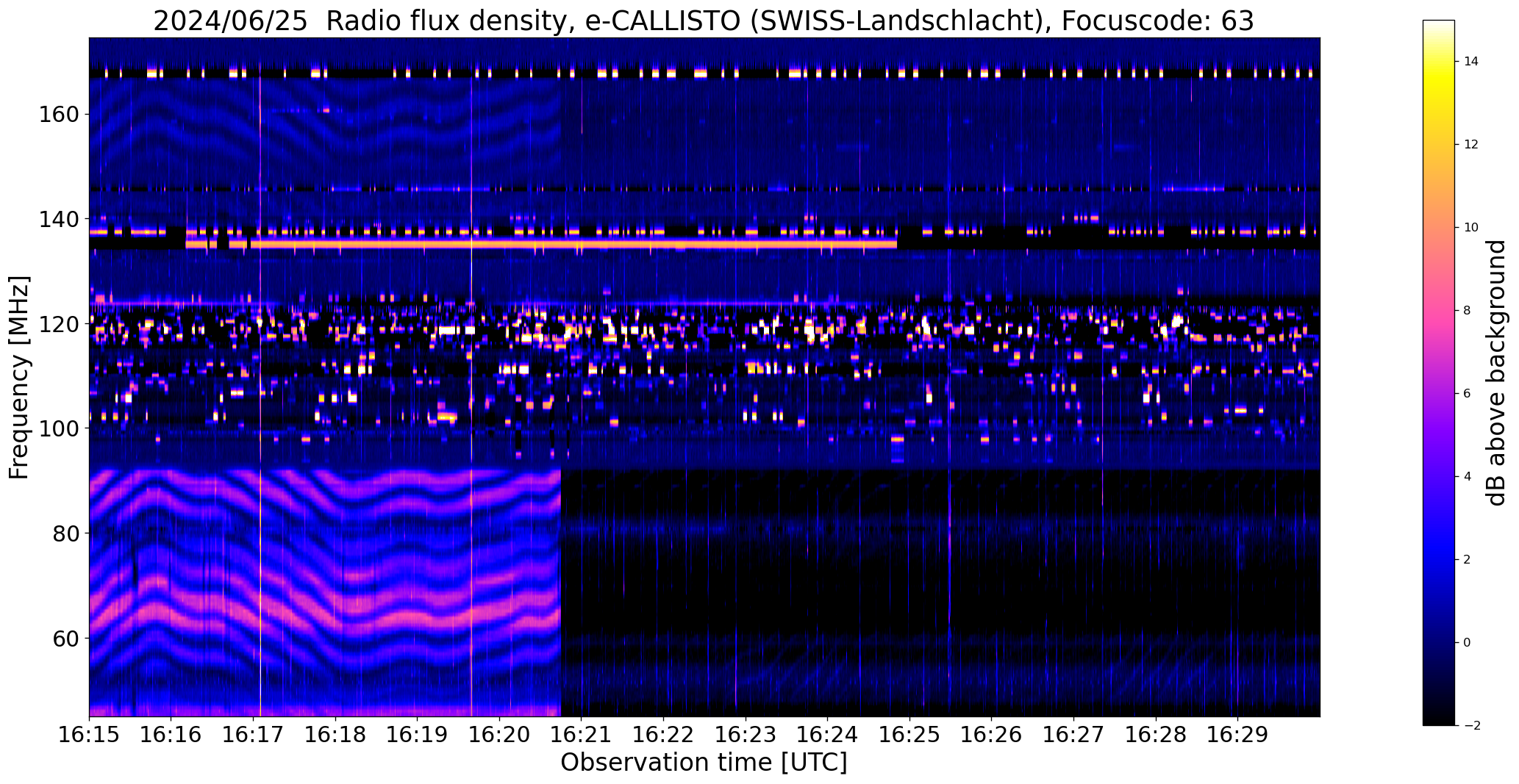The width and height of the screenshot is (1519, 784).
Task: Click the 2 colorbar tick label
Action: [x=1467, y=560]
